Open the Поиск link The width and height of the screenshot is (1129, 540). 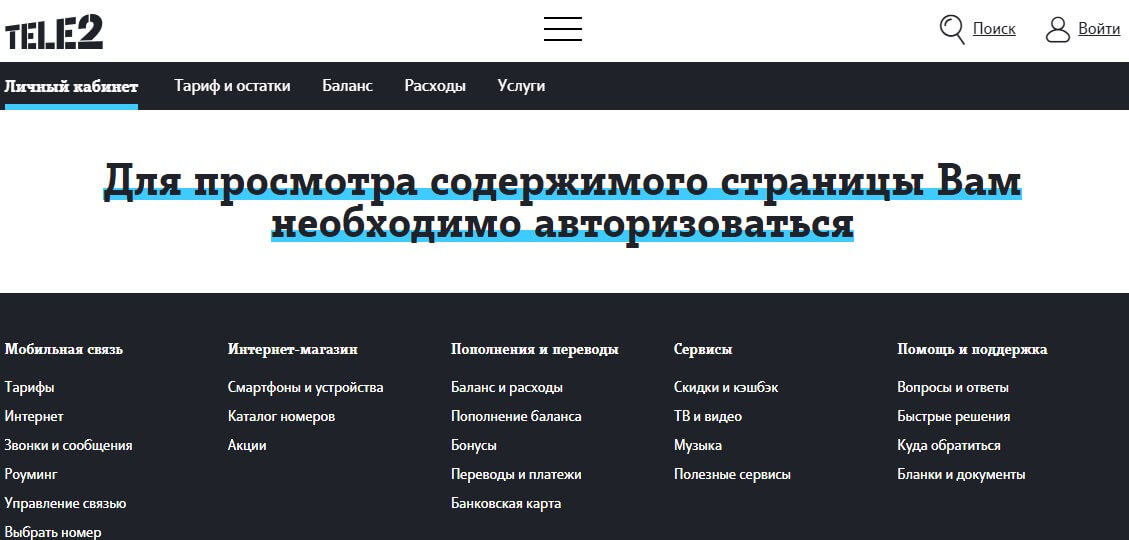coord(994,29)
